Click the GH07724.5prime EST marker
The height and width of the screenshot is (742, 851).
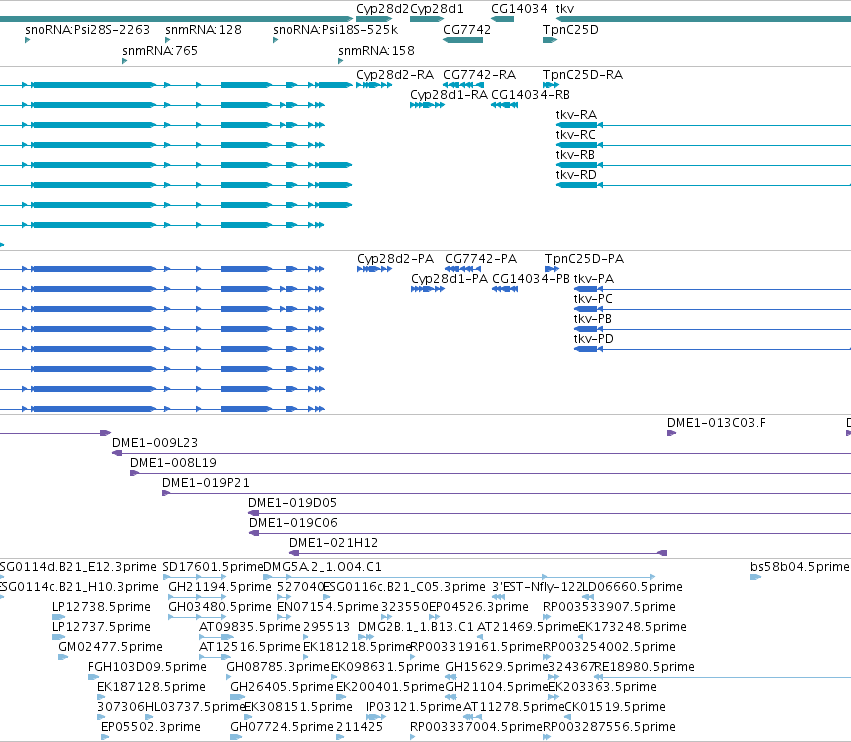[236, 737]
